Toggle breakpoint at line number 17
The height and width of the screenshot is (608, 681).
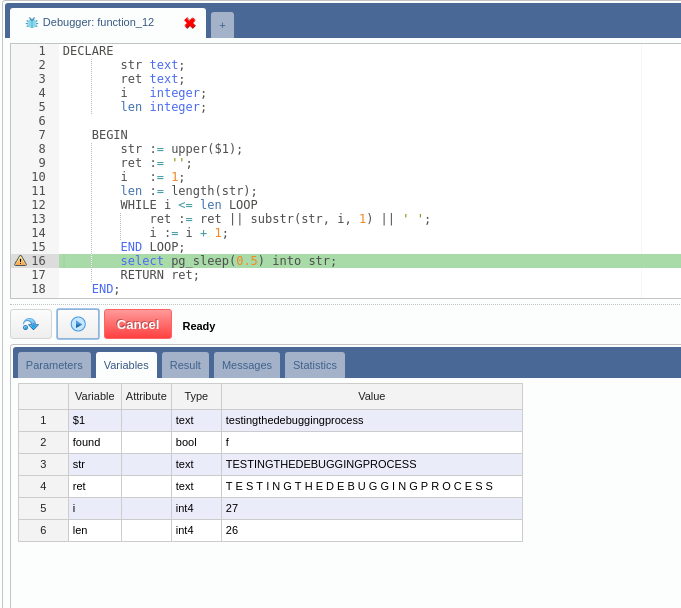pyautogui.click(x=38, y=275)
